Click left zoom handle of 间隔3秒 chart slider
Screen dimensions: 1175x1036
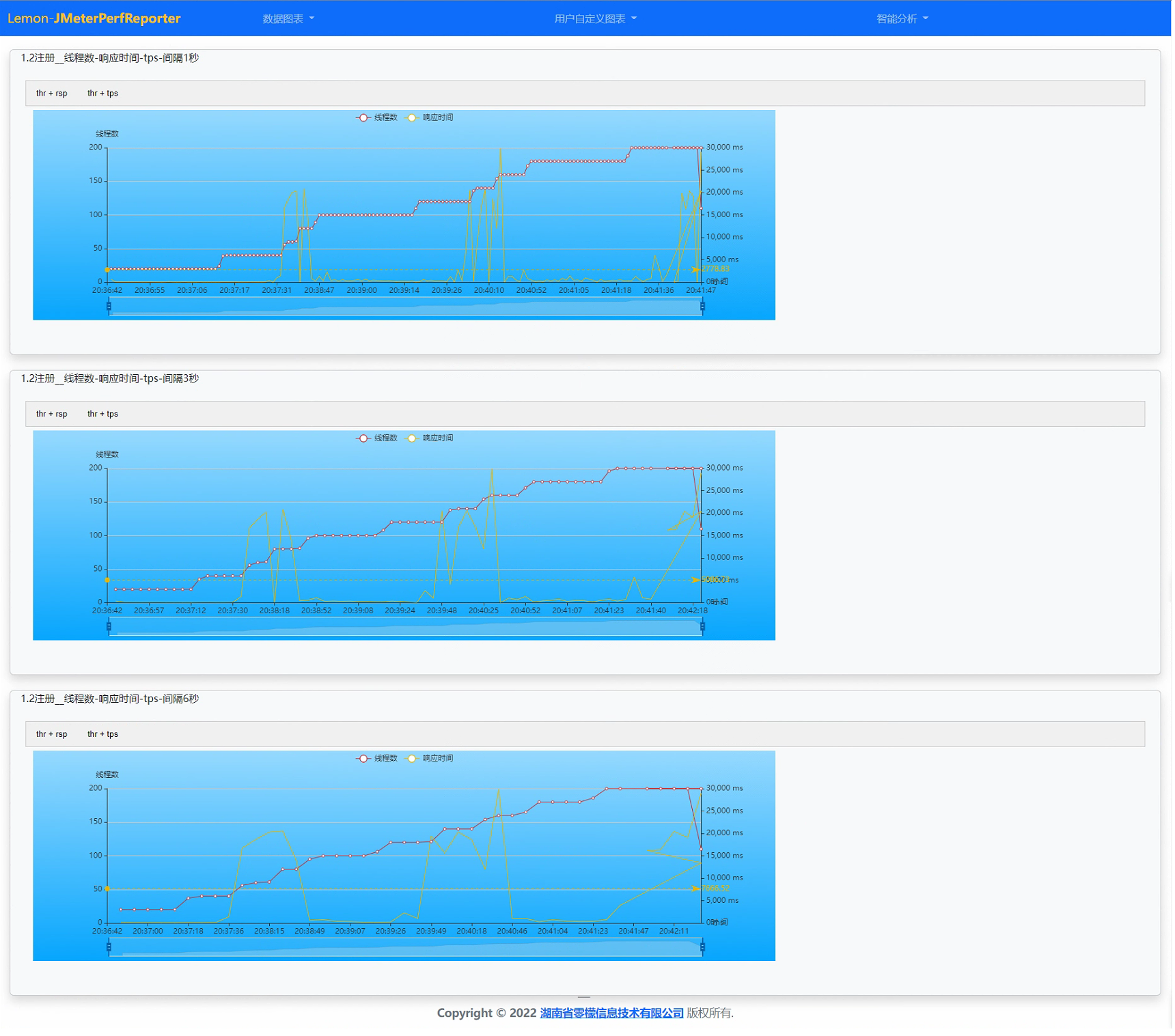click(x=109, y=627)
